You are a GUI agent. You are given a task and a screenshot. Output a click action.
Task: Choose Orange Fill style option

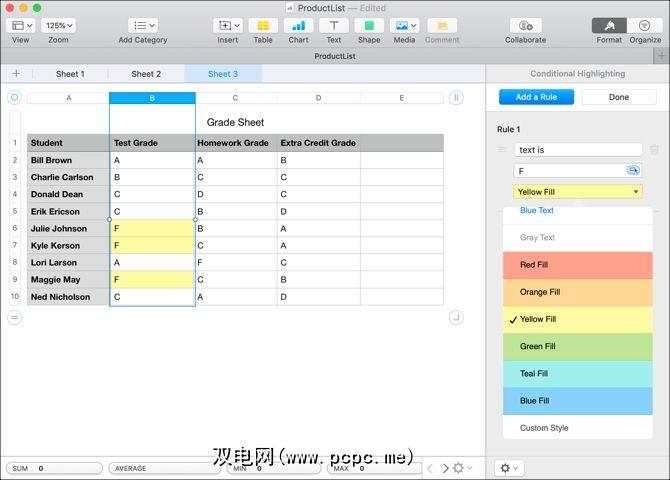[578, 292]
